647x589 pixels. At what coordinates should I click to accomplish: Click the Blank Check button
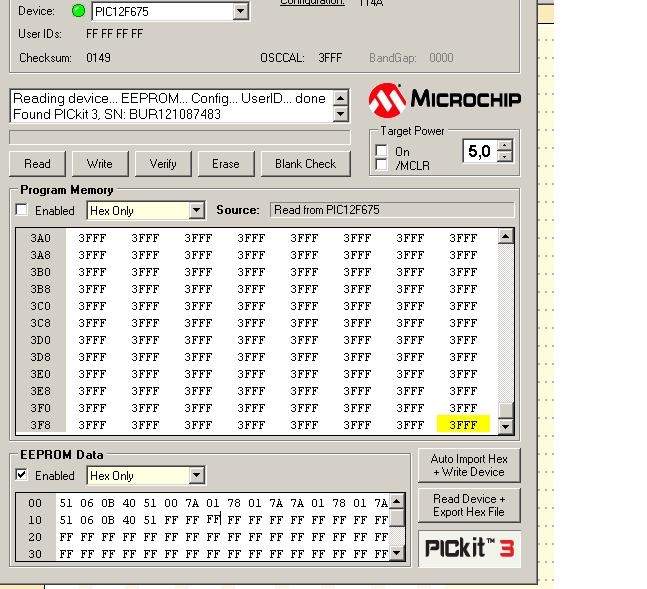[306, 164]
